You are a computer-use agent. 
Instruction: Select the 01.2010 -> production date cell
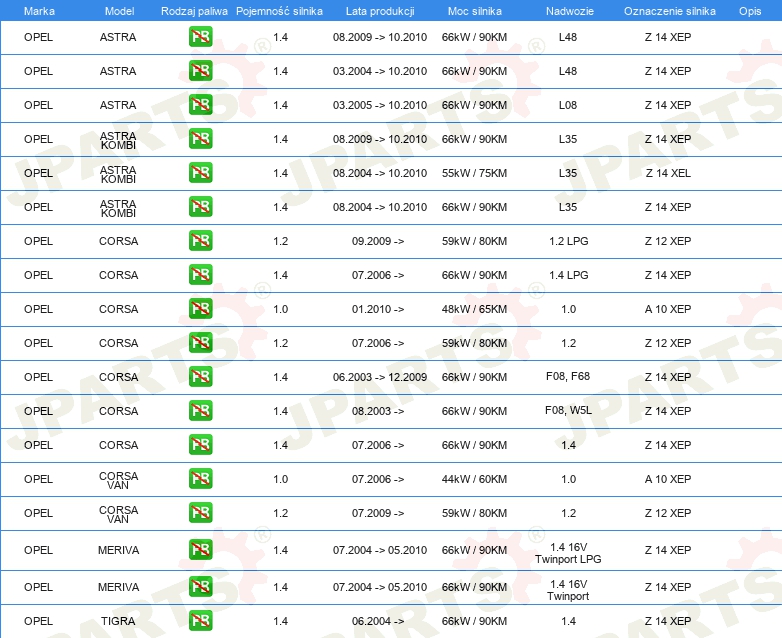[378, 309]
